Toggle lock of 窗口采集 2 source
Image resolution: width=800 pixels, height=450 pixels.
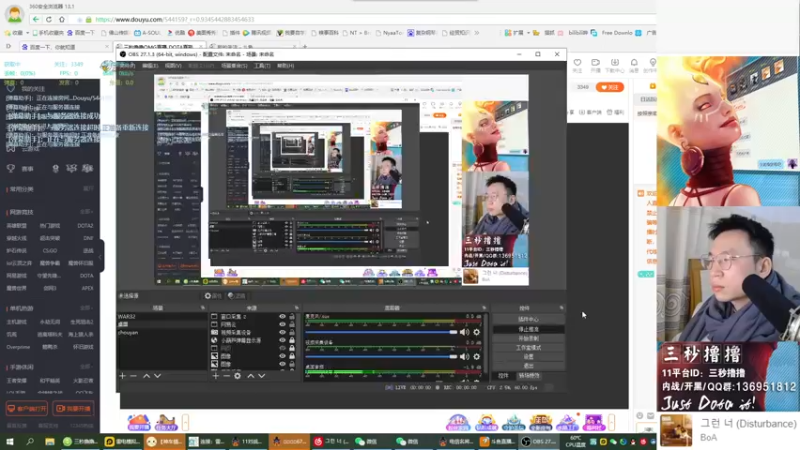(292, 317)
